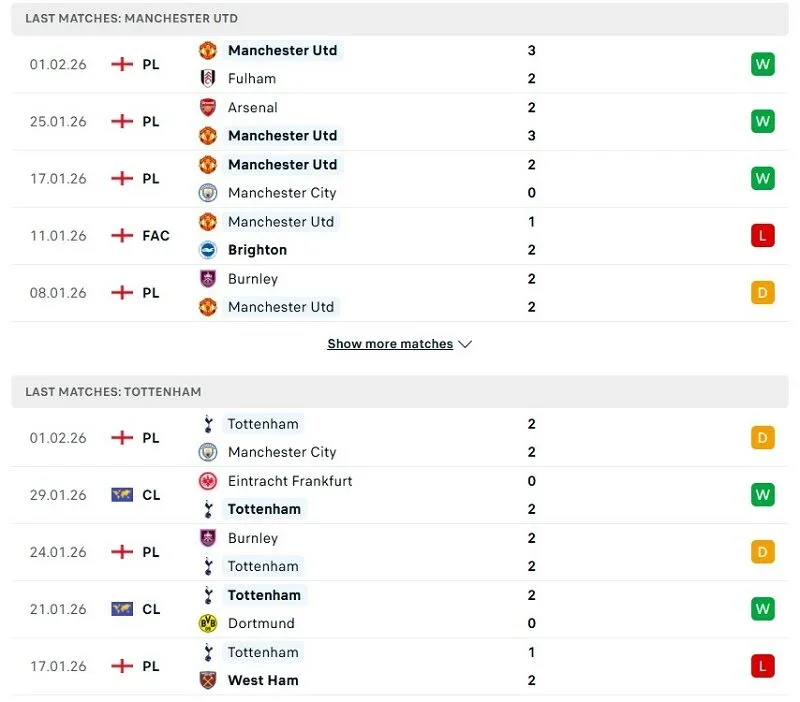
Task: Click the Brighton club crest icon
Action: click(x=208, y=250)
